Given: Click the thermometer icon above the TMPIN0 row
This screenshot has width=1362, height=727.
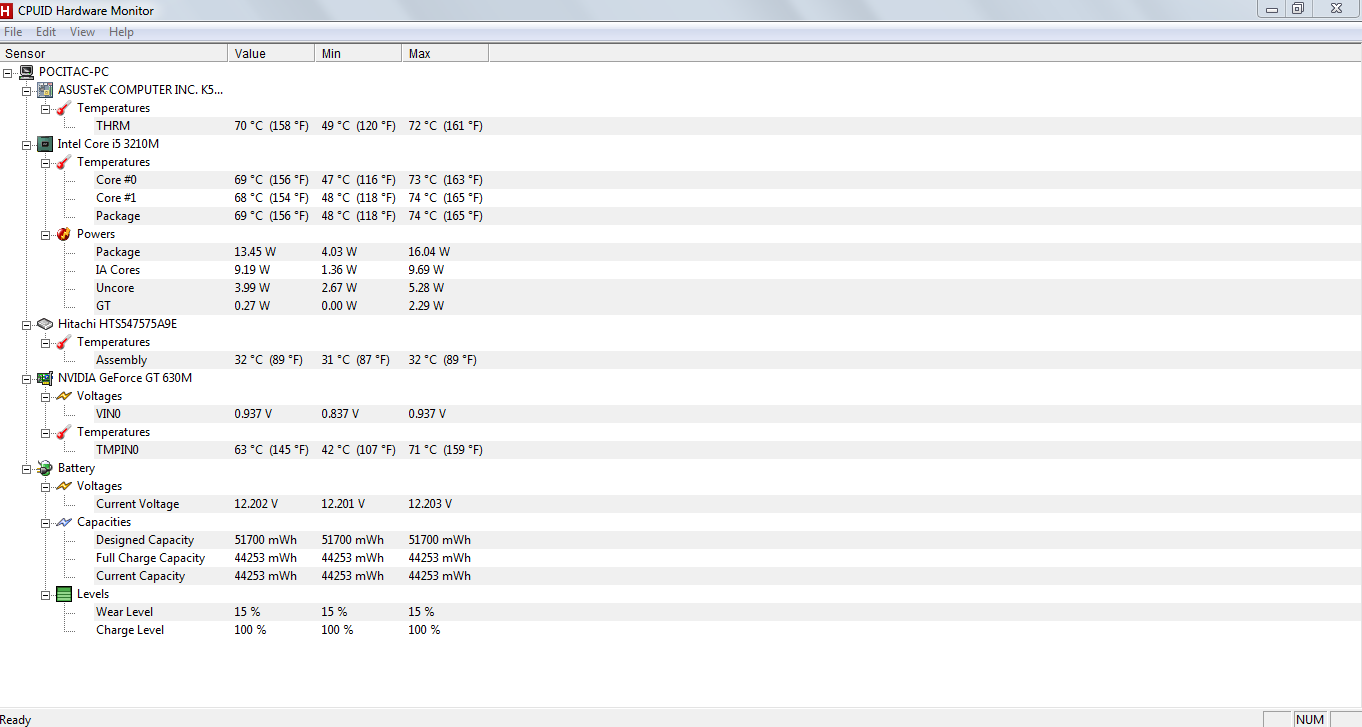Looking at the screenshot, I should tap(64, 432).
